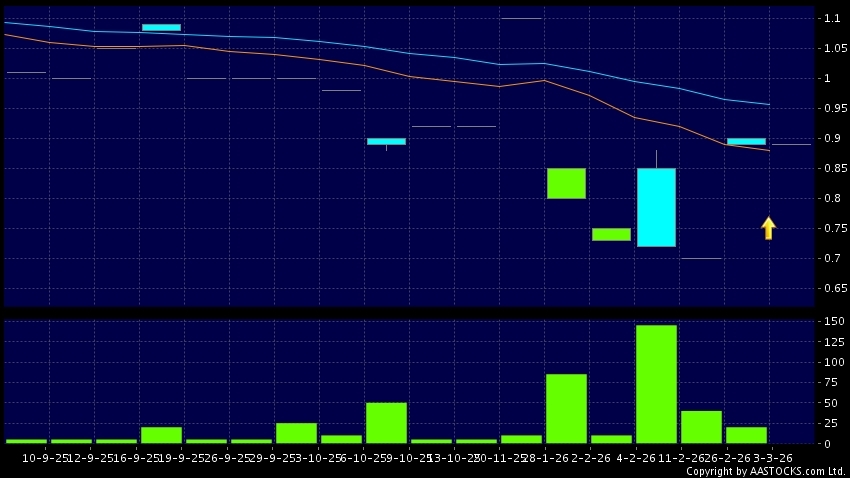Click the tall cyan candlestick body
Viewport: 850px width, 478px height.
pyautogui.click(x=656, y=207)
